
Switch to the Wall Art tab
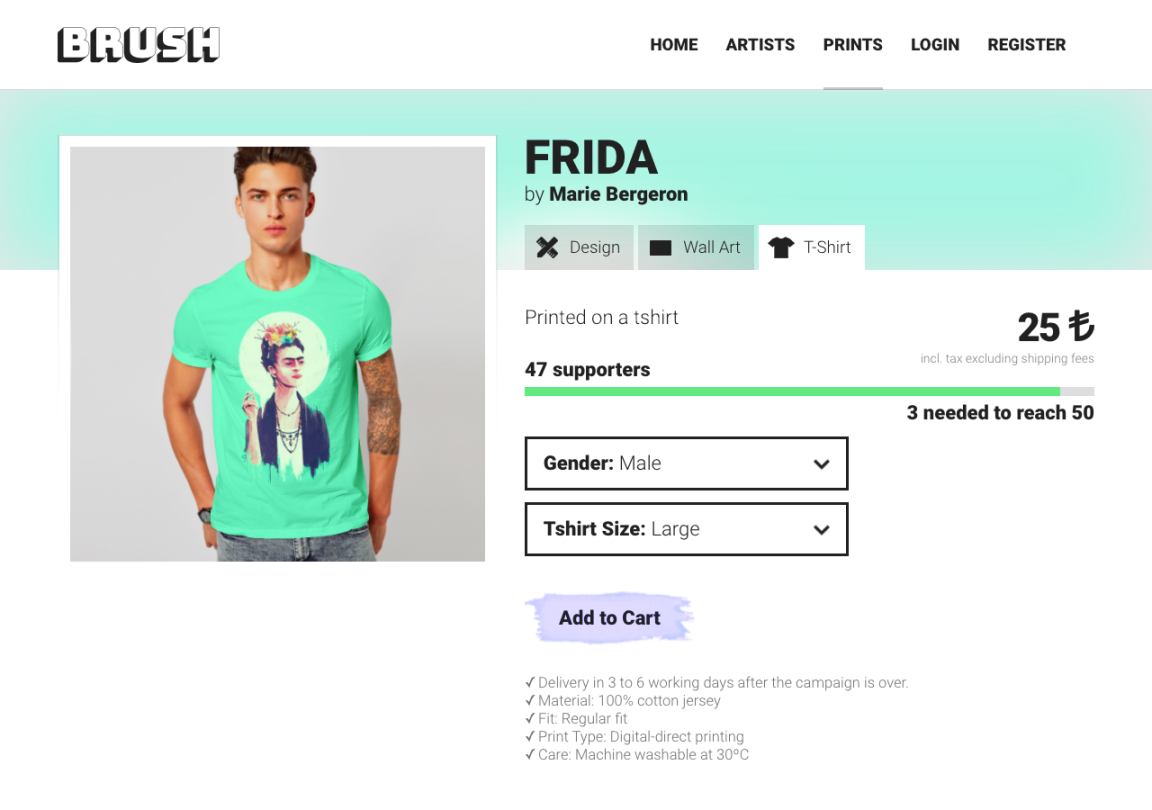point(696,248)
